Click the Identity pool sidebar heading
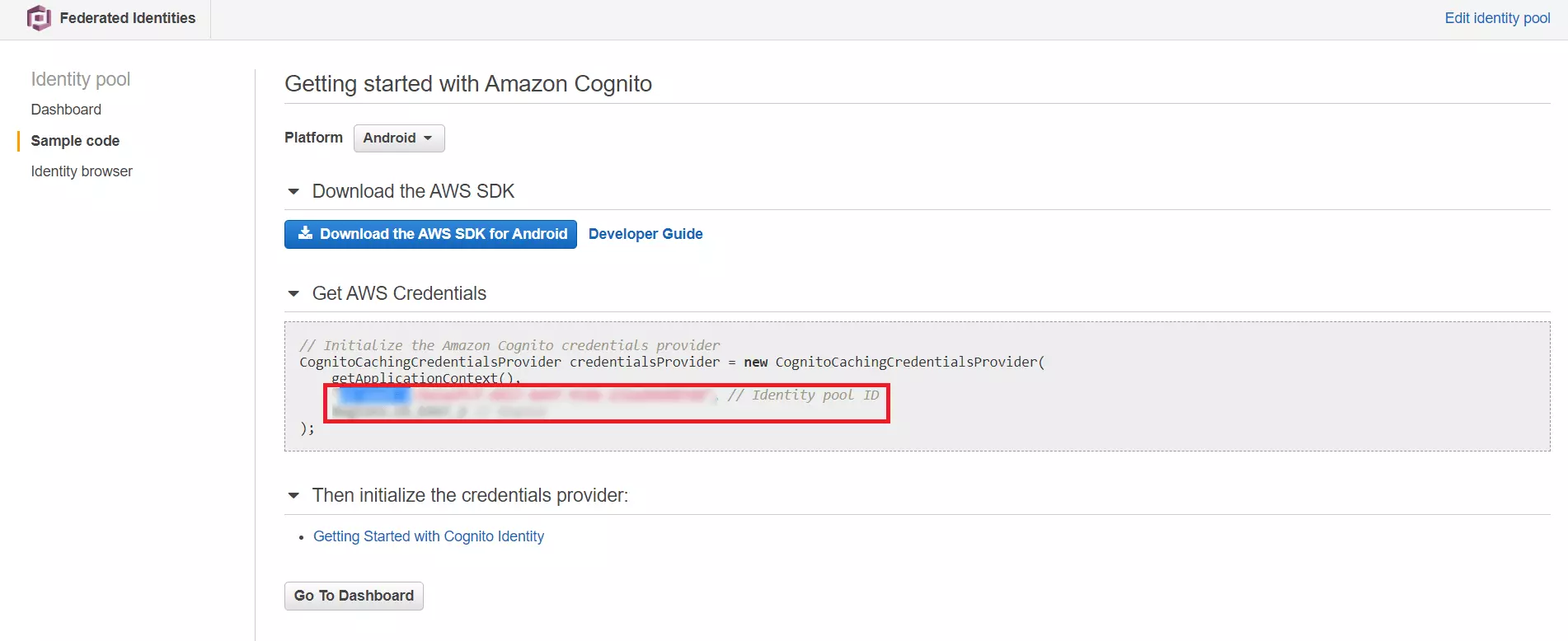 [x=81, y=79]
